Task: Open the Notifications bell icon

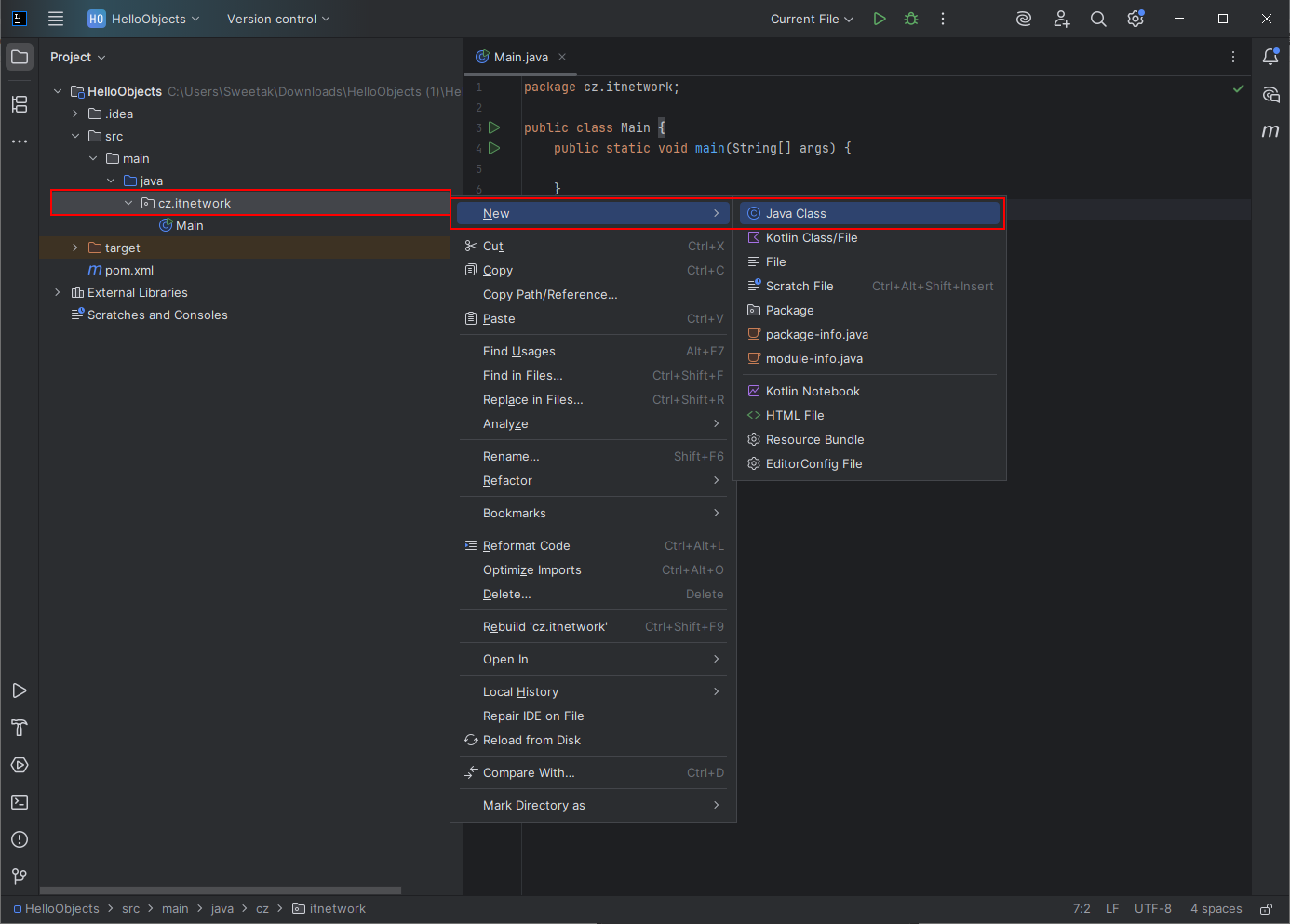Action: (x=1270, y=57)
